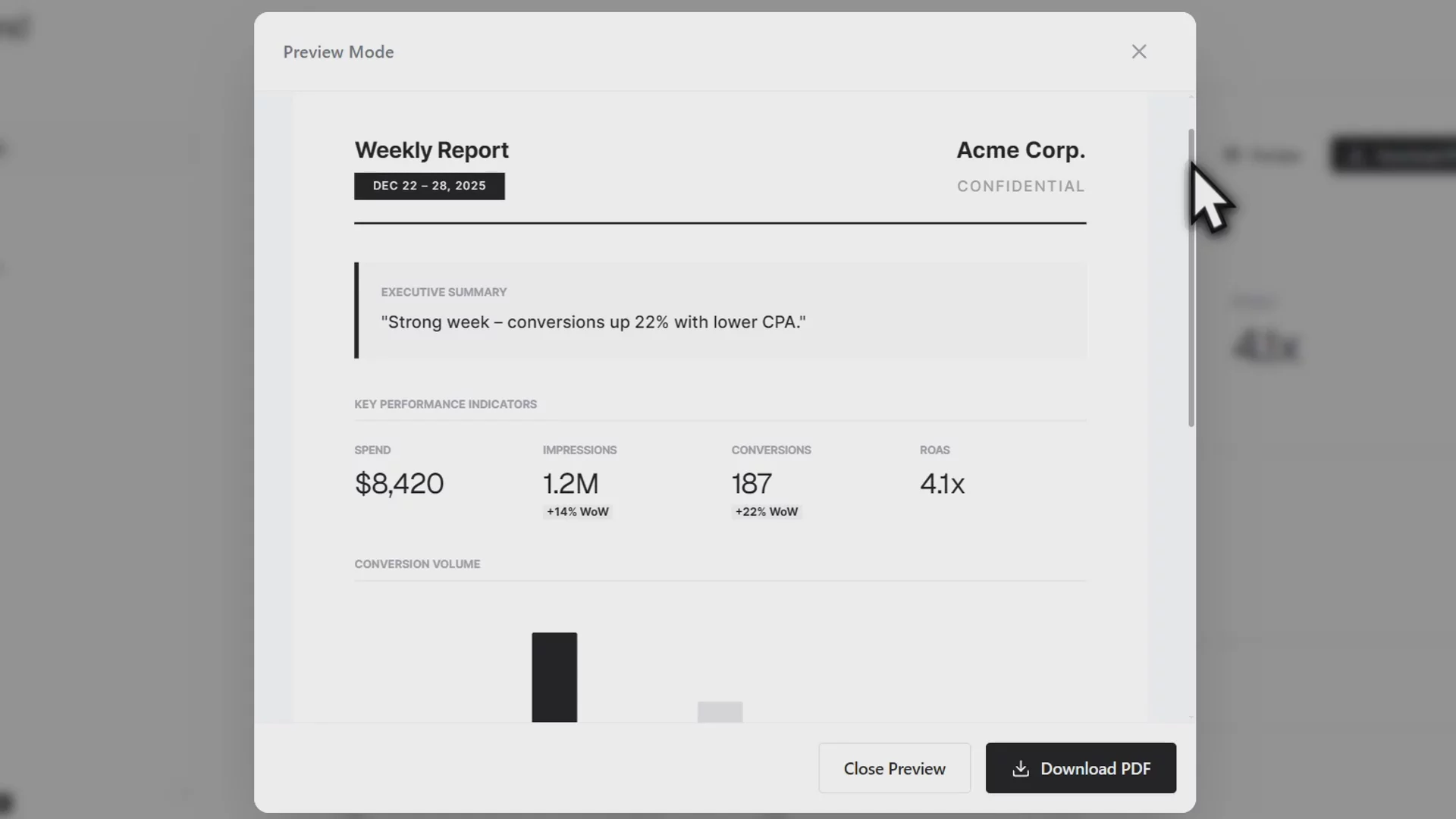1456x819 pixels.
Task: Click the DEC 22 – 28, 2025 date badge
Action: pyautogui.click(x=429, y=186)
